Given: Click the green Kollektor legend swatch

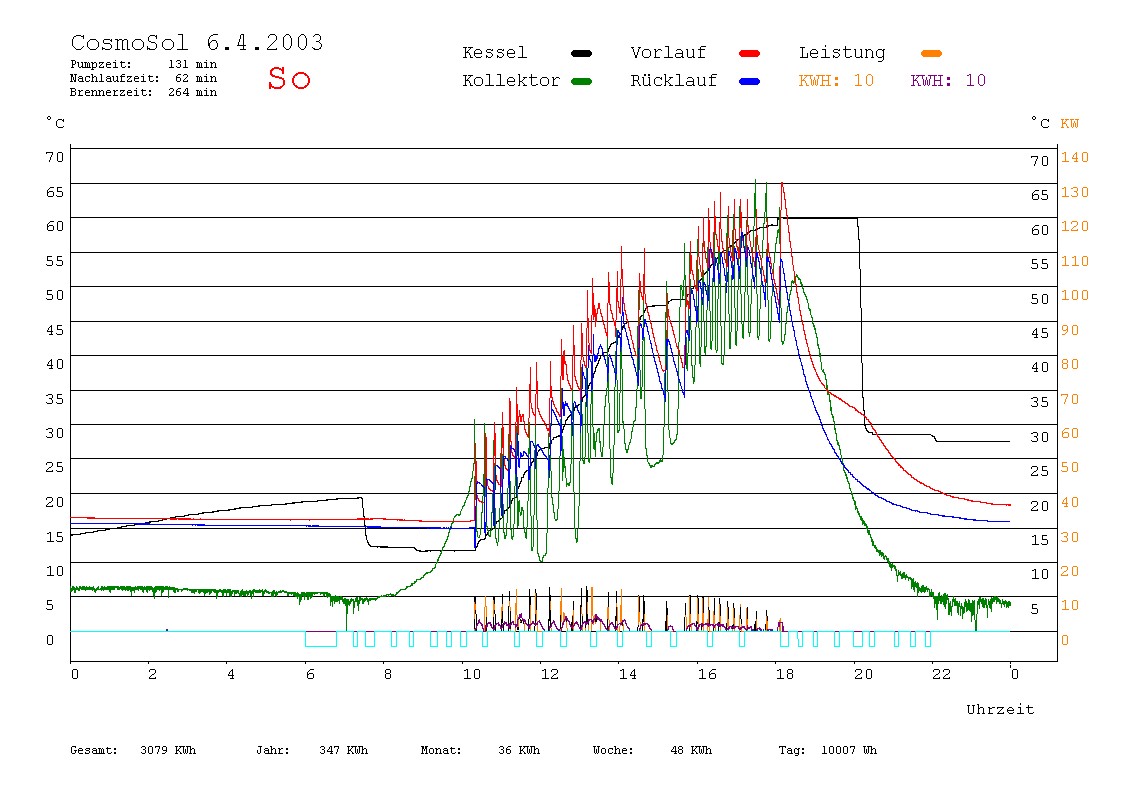Looking at the screenshot, I should pos(581,81).
